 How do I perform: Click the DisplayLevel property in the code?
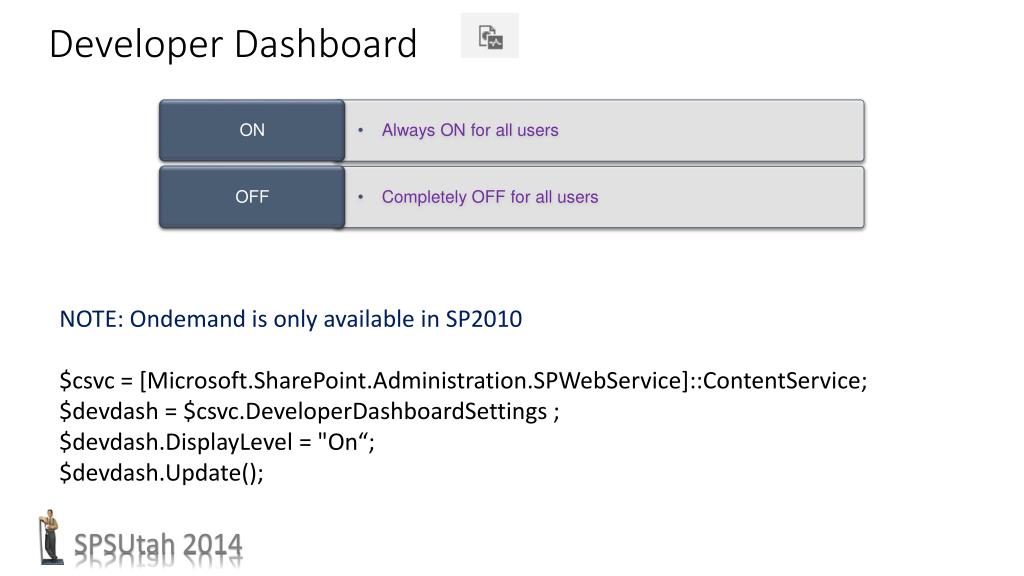pos(229,442)
